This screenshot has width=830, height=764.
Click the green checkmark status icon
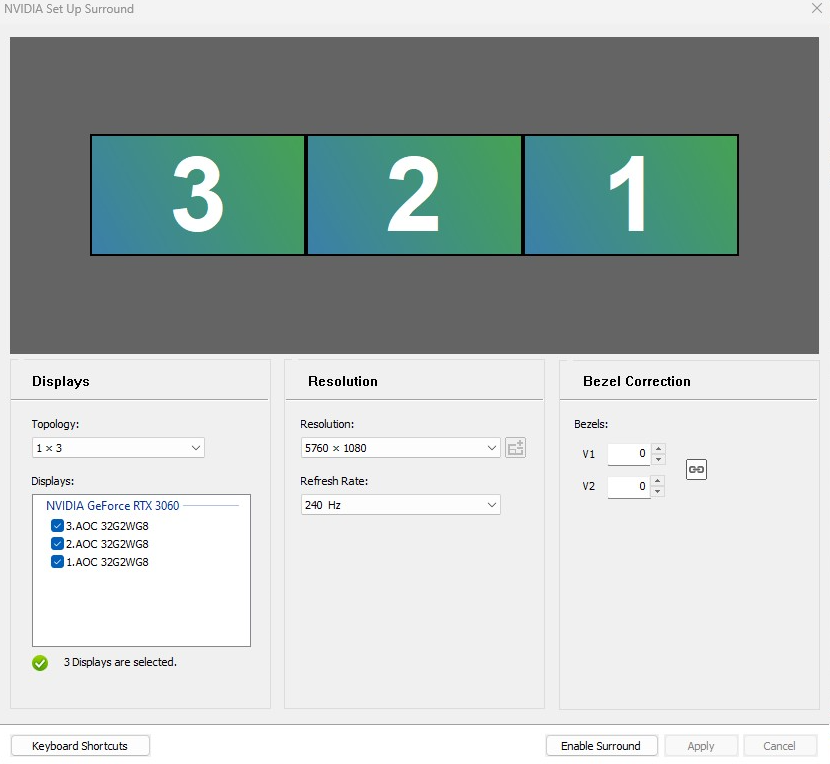point(40,662)
